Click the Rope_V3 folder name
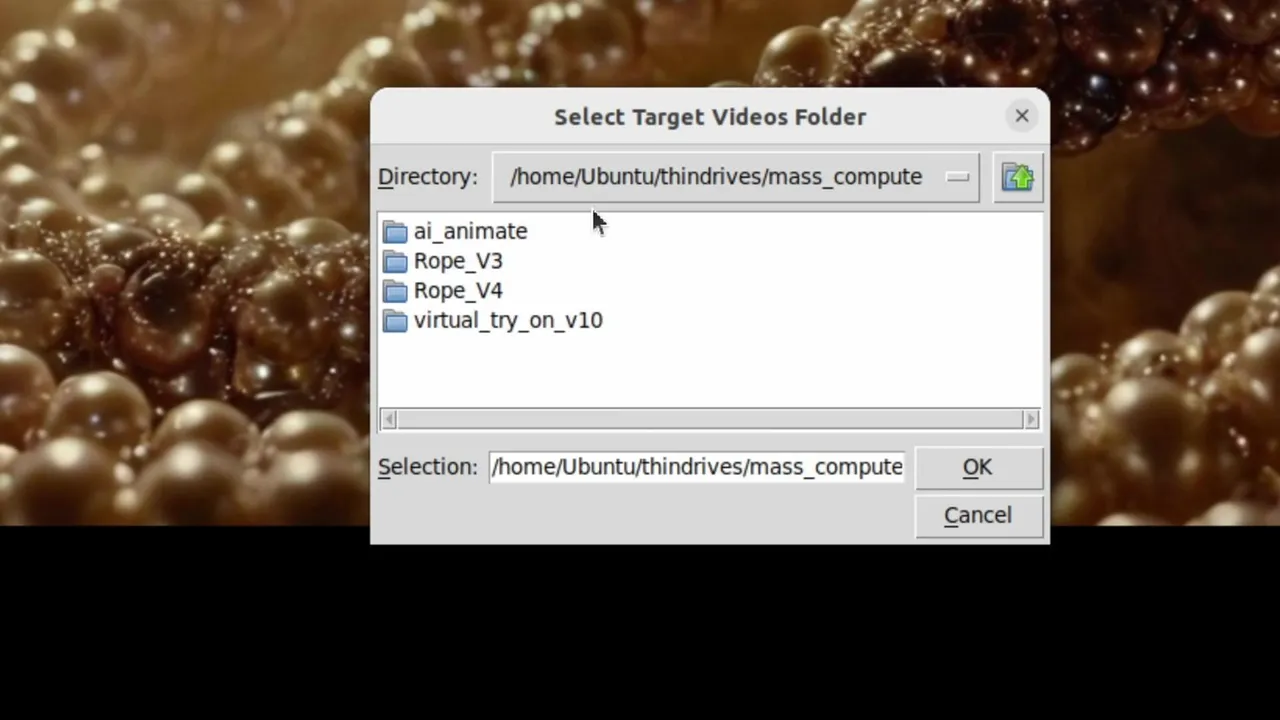1280x720 pixels. (458, 261)
